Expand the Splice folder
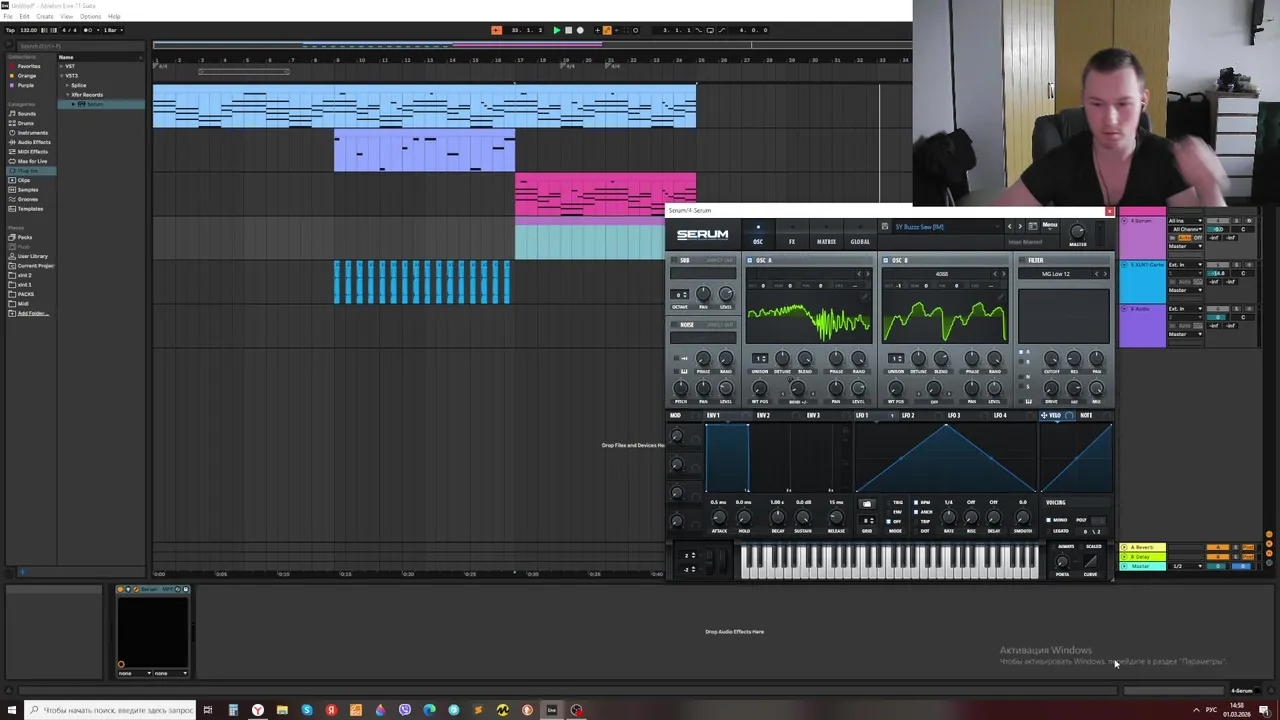The height and width of the screenshot is (720, 1280). coord(67,85)
